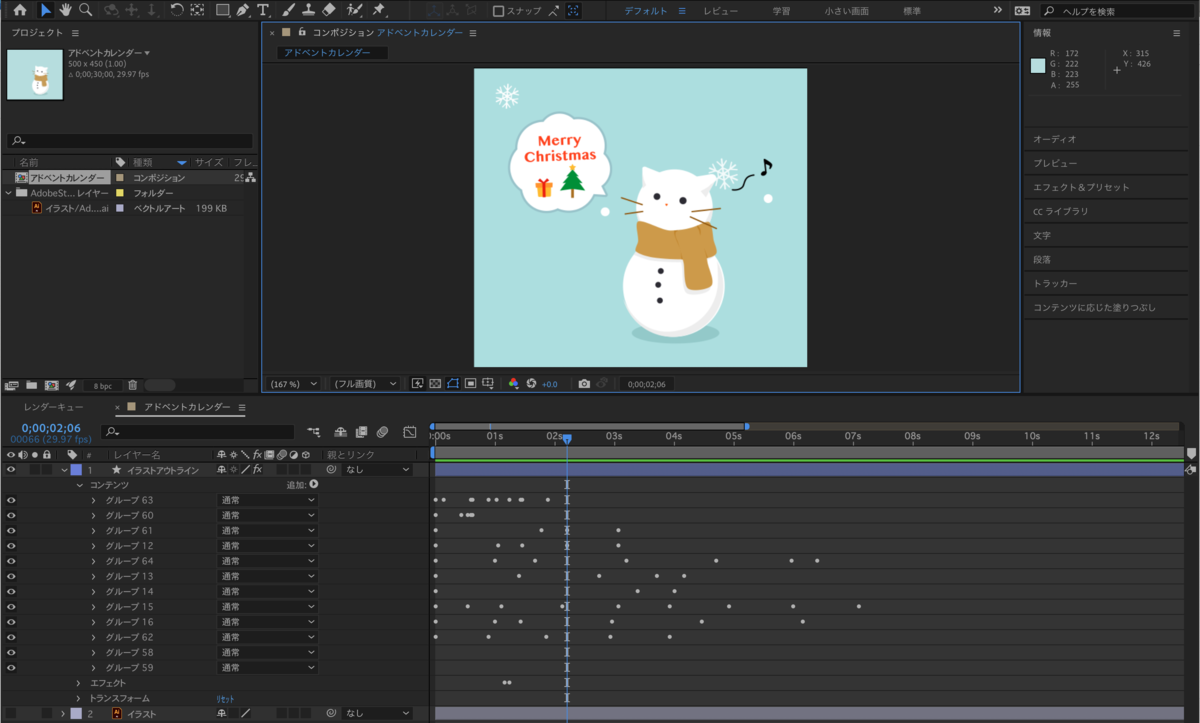Click the fast previews icon
1200x723 pixels.
pyautogui.click(x=417, y=383)
